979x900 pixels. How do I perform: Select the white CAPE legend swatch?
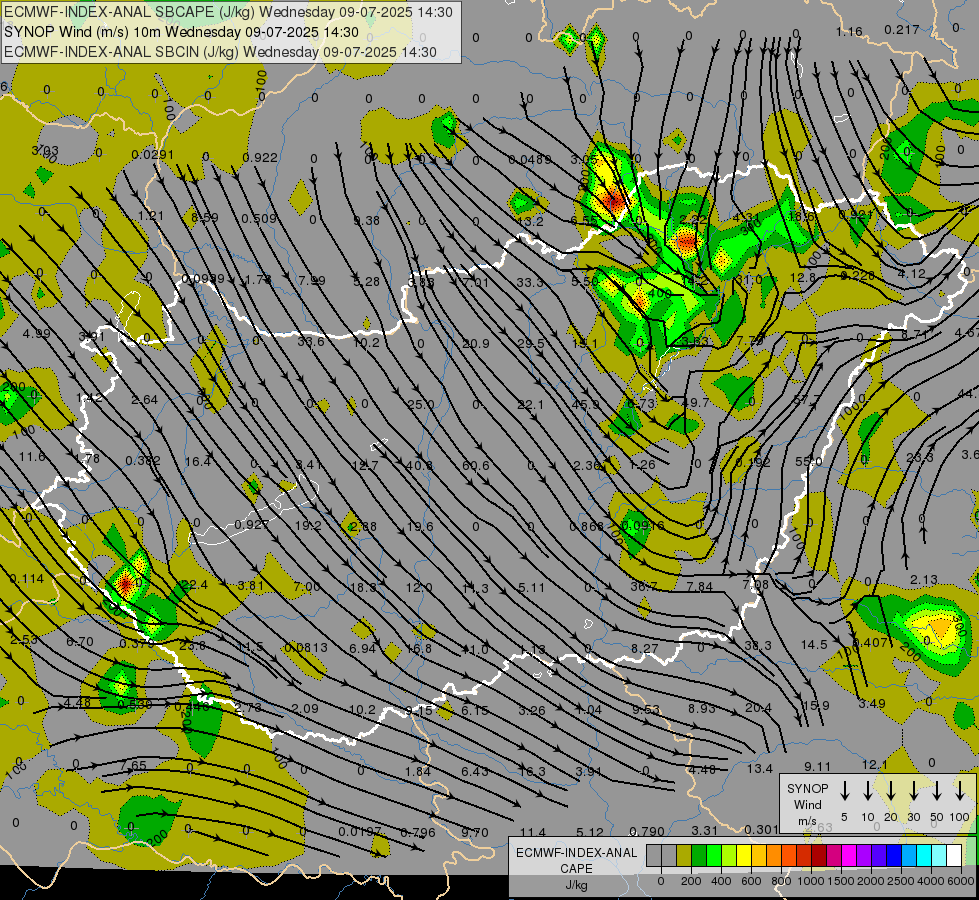click(954, 856)
